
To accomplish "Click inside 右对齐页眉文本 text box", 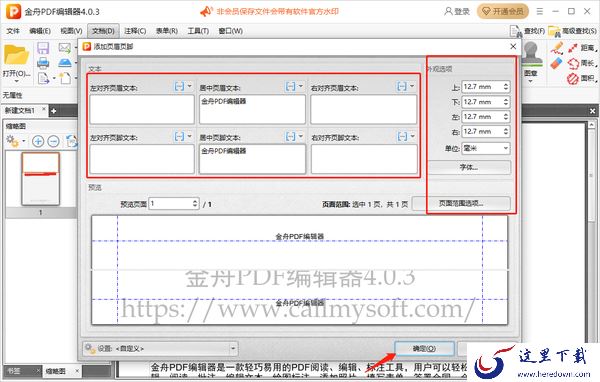I will click(x=364, y=109).
